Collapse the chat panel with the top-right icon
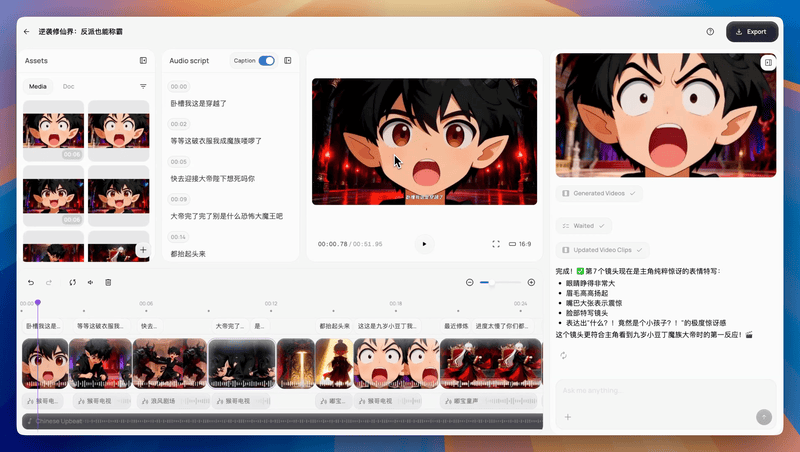 [x=768, y=63]
